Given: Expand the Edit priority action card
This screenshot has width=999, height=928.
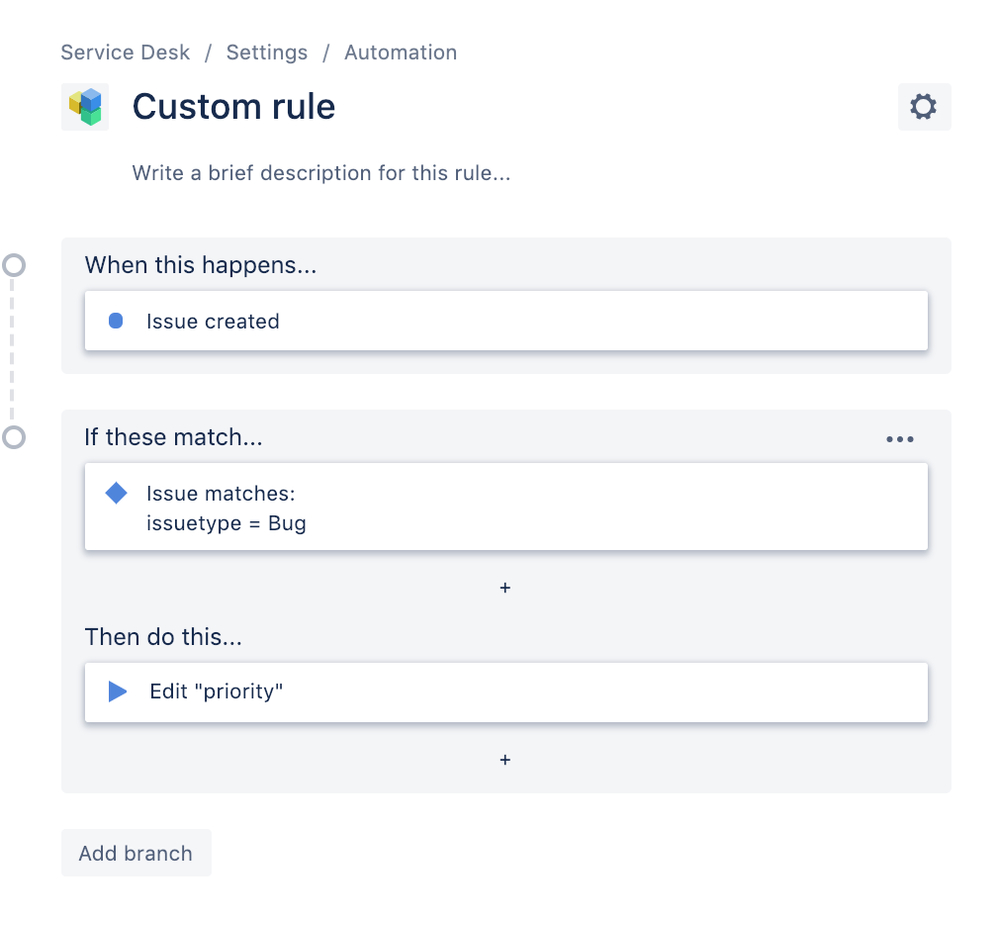Looking at the screenshot, I should click(x=505, y=691).
